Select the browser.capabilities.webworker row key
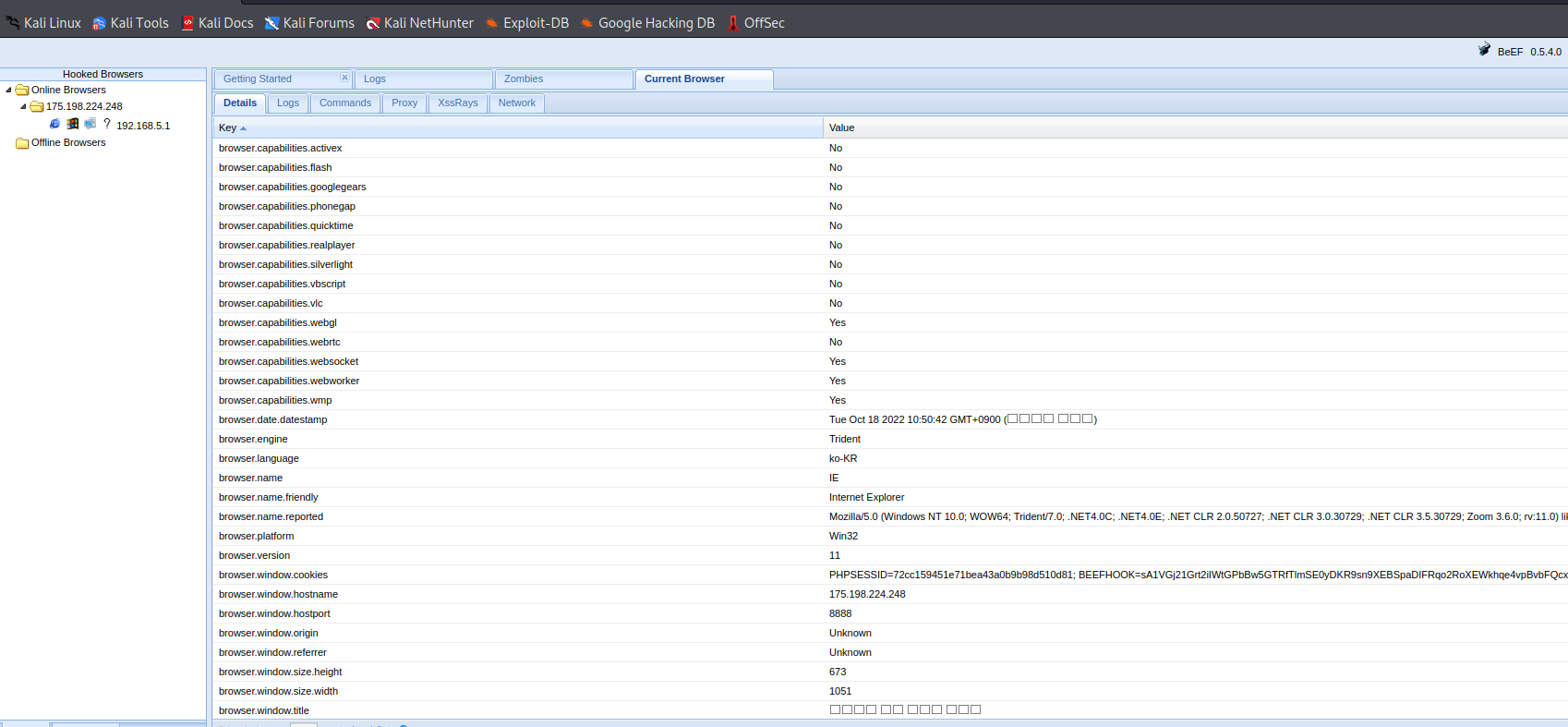The image size is (1568, 727). click(x=289, y=381)
